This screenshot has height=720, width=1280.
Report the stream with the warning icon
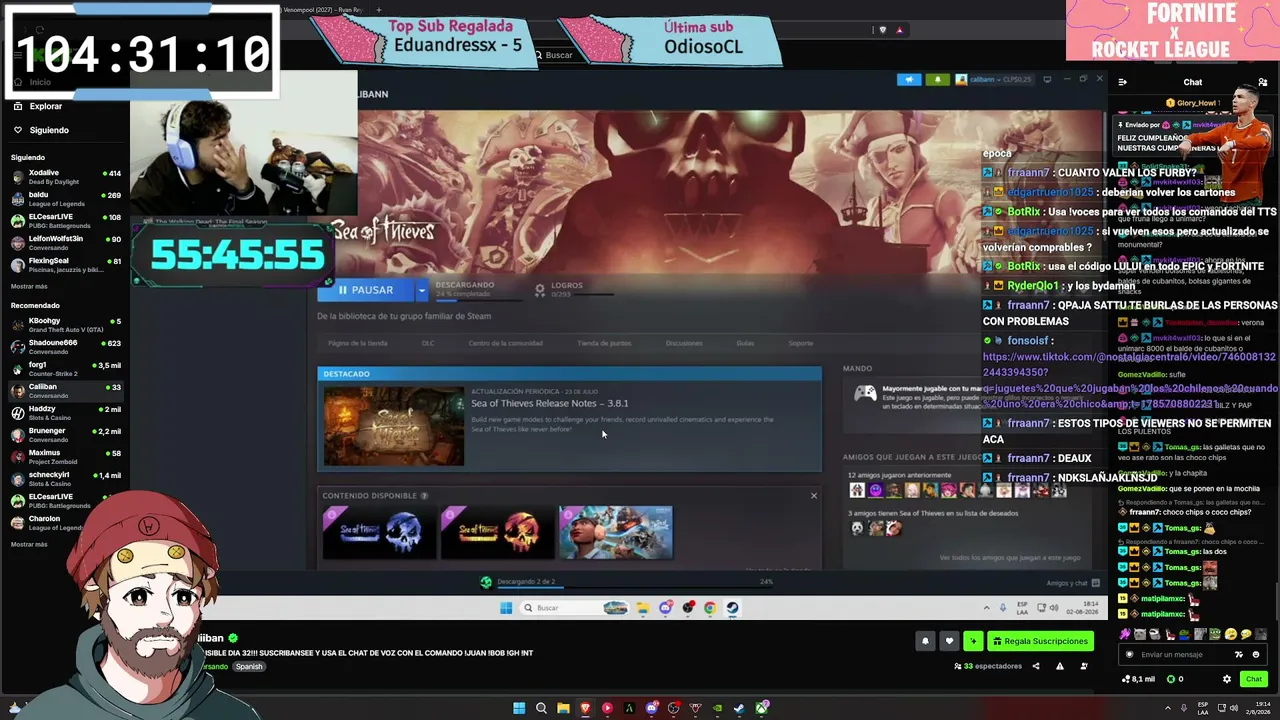tap(1060, 666)
